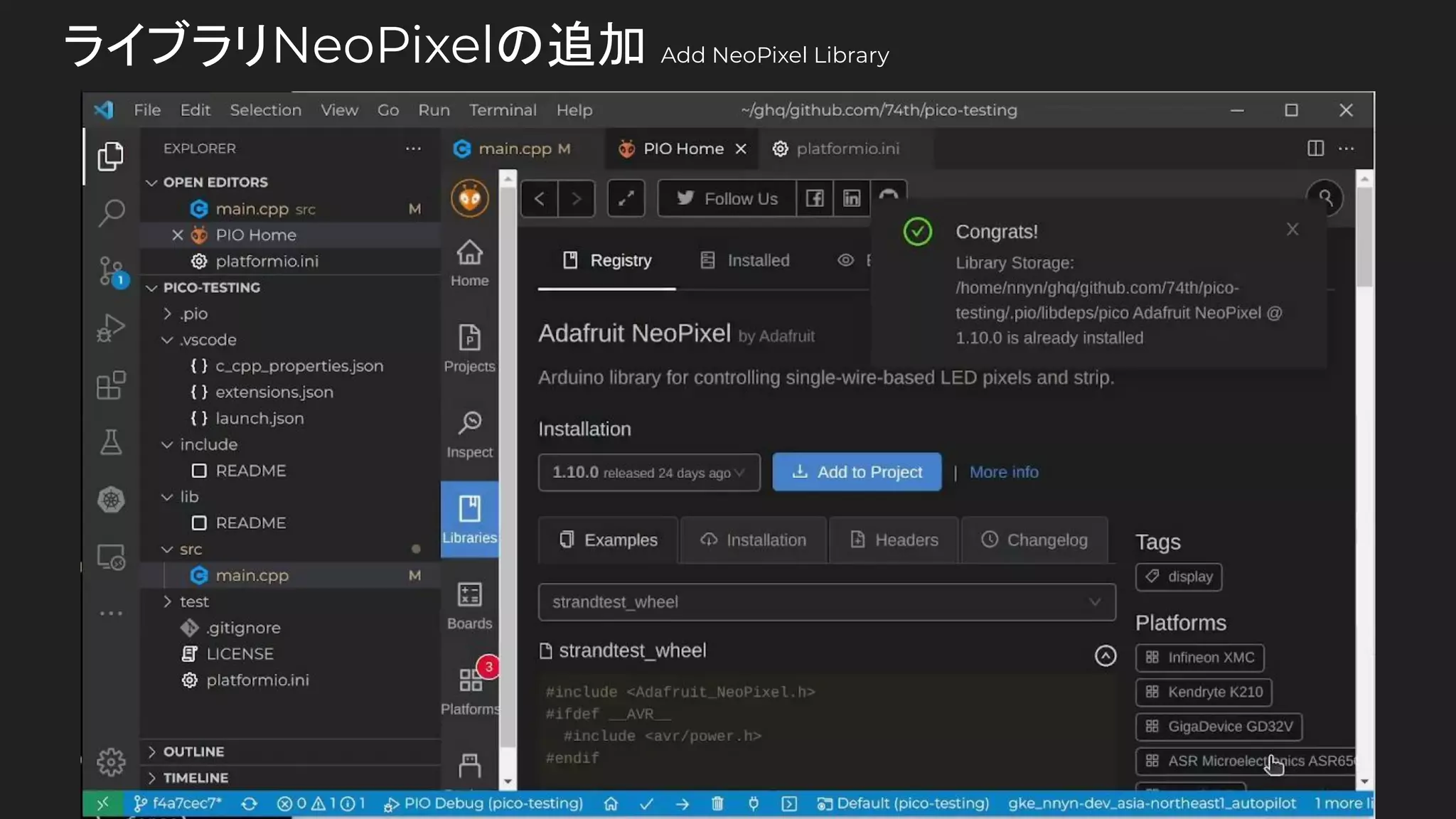This screenshot has width=1456, height=819.
Task: Click PlatformIO Upload arrow in status bar
Action: point(682,803)
